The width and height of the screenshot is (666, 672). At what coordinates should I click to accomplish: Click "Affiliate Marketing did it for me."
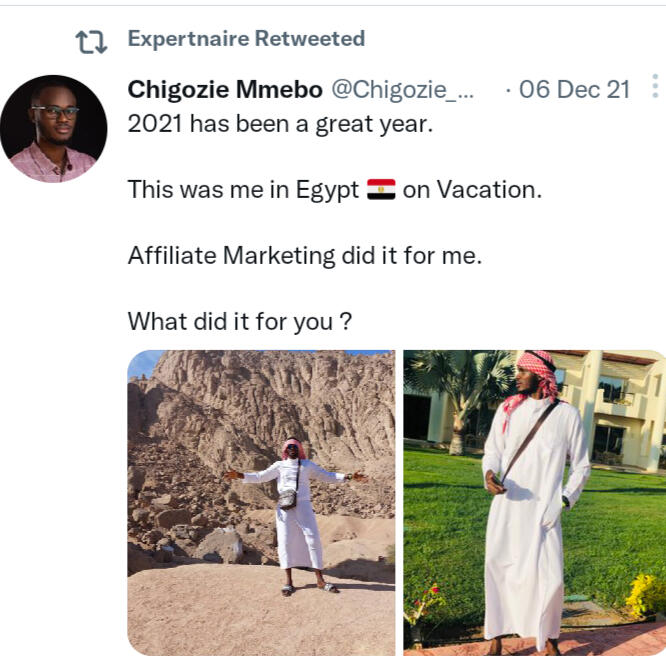point(305,256)
